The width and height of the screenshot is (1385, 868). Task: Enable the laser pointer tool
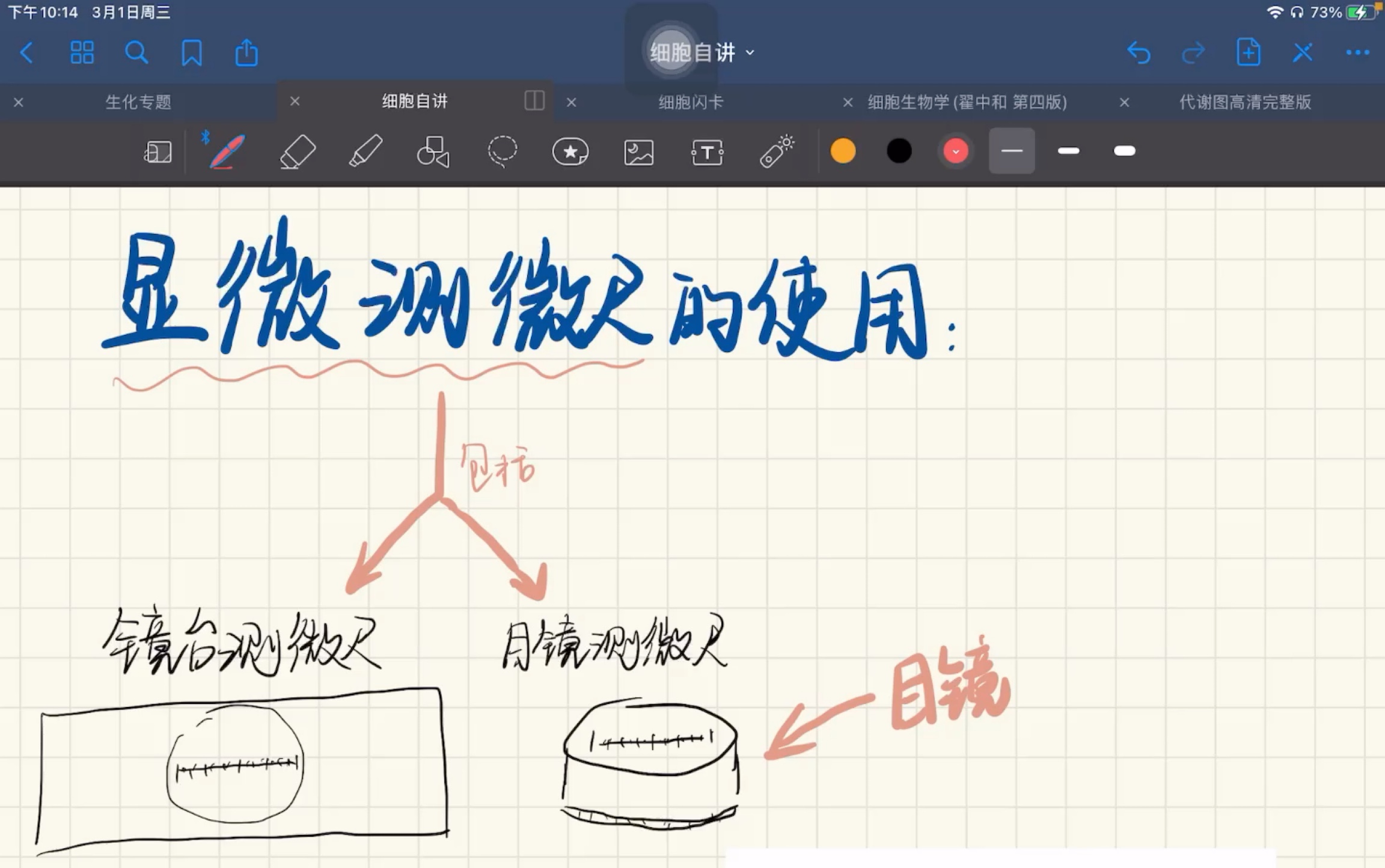(x=775, y=151)
